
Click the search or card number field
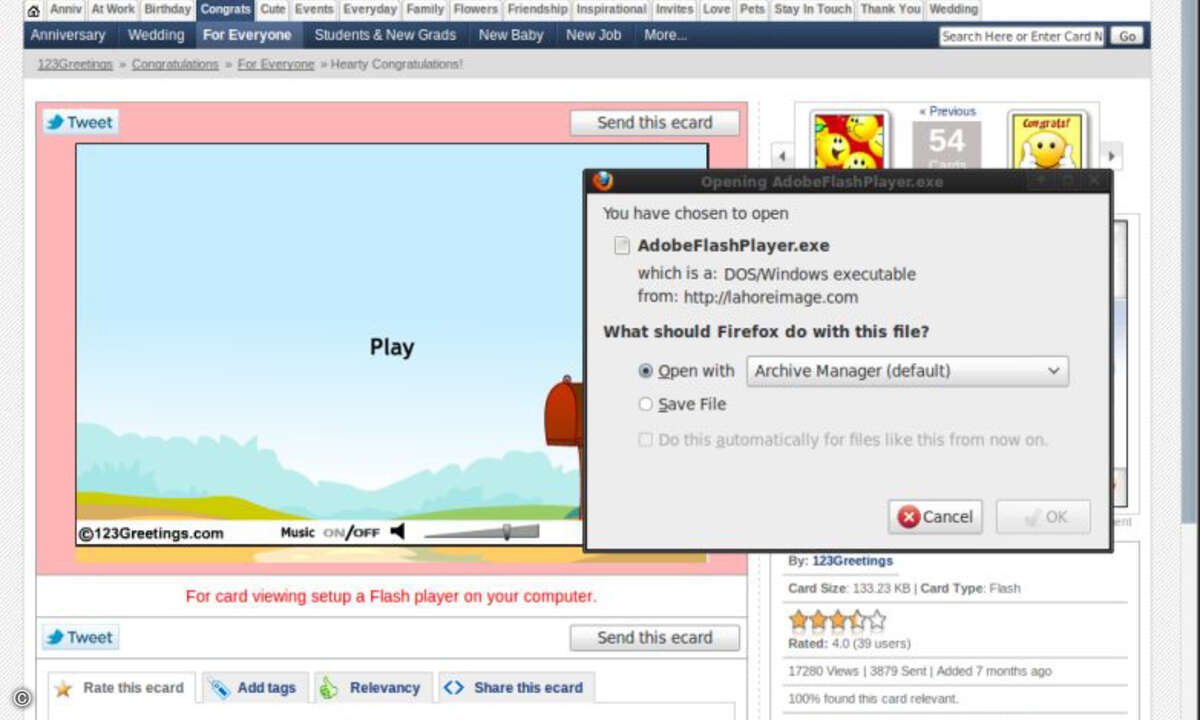1021,36
